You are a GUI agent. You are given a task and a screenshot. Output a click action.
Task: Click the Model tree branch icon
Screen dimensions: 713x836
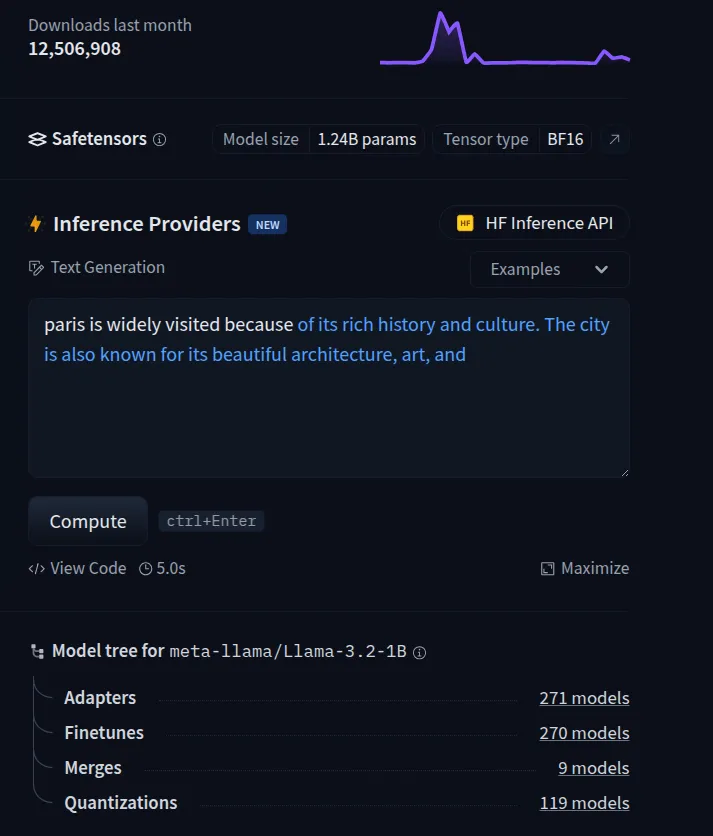pyautogui.click(x=38, y=652)
